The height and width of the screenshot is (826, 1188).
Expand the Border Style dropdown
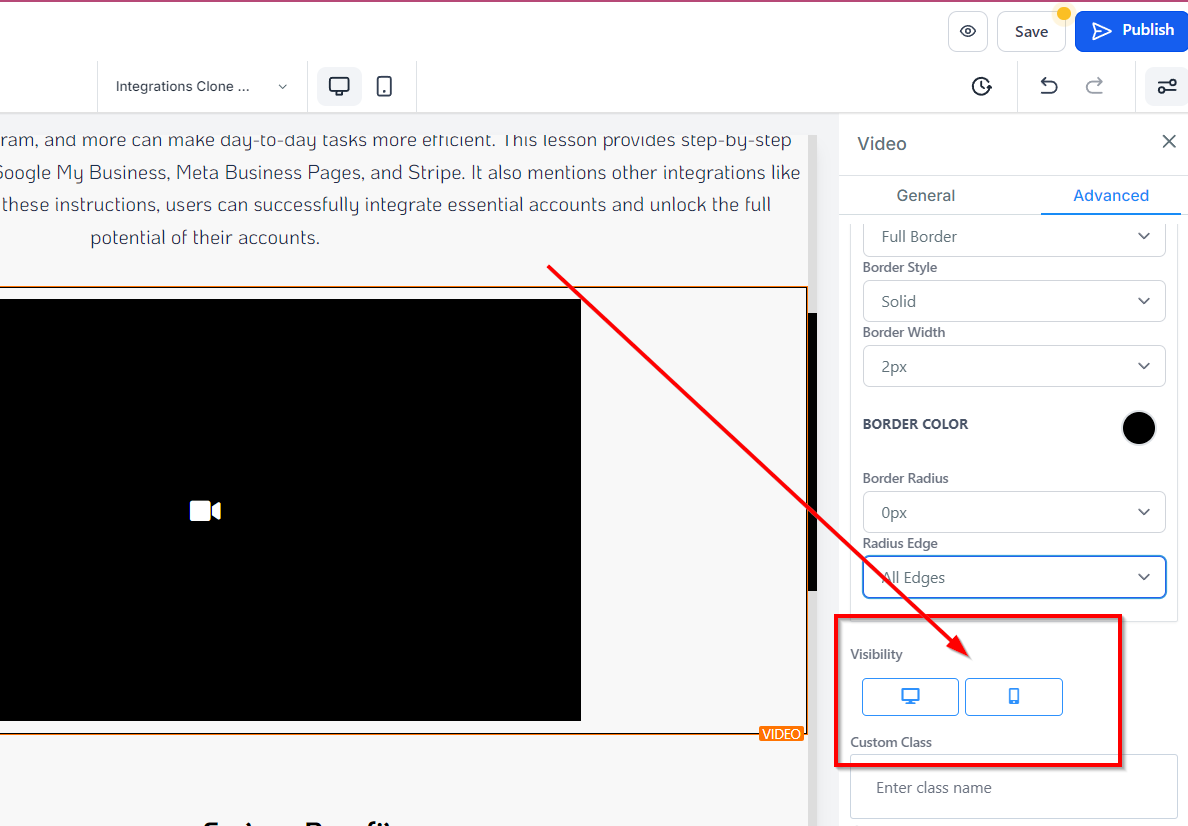click(1013, 301)
